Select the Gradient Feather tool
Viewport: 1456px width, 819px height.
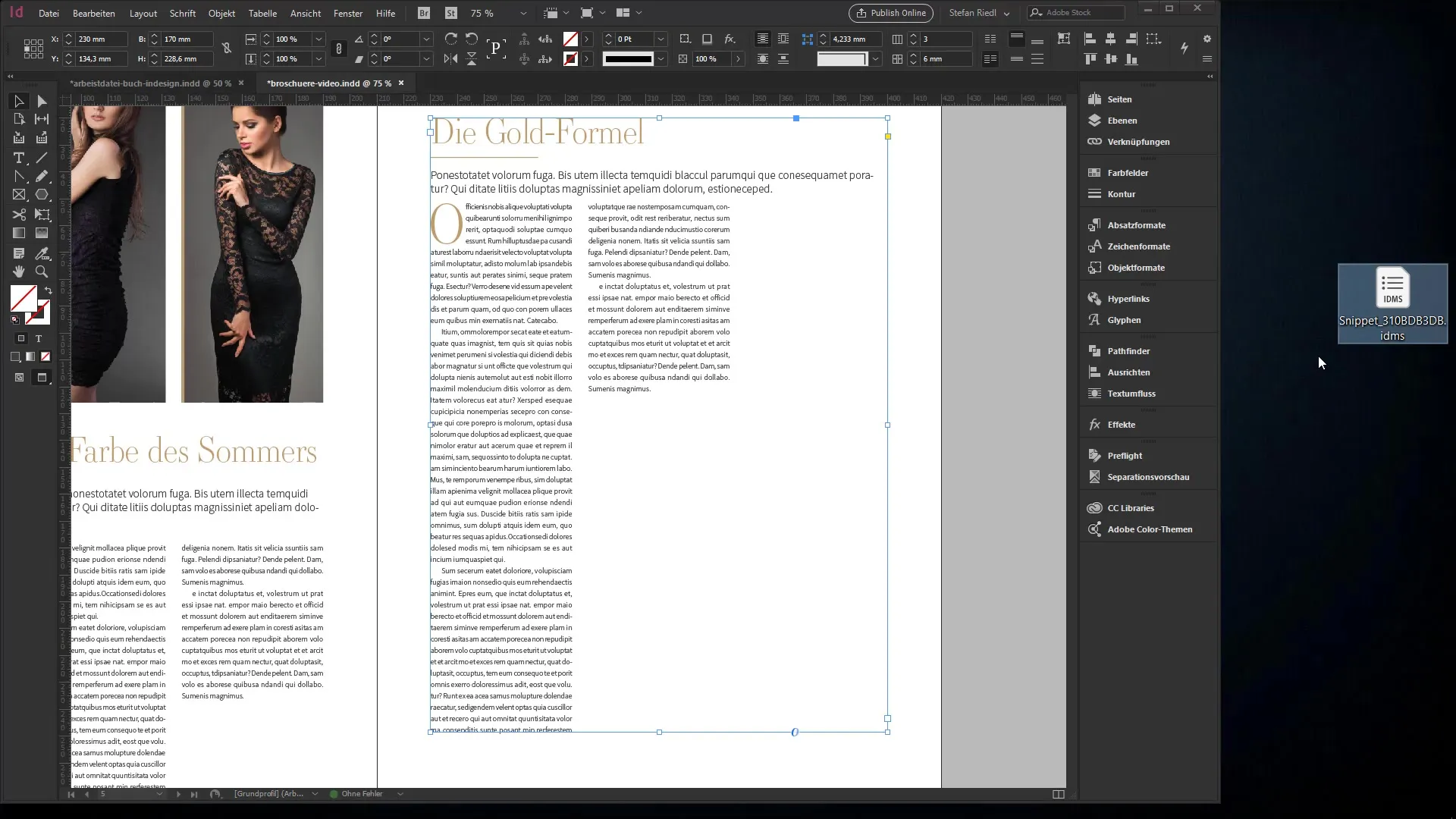[x=42, y=234]
